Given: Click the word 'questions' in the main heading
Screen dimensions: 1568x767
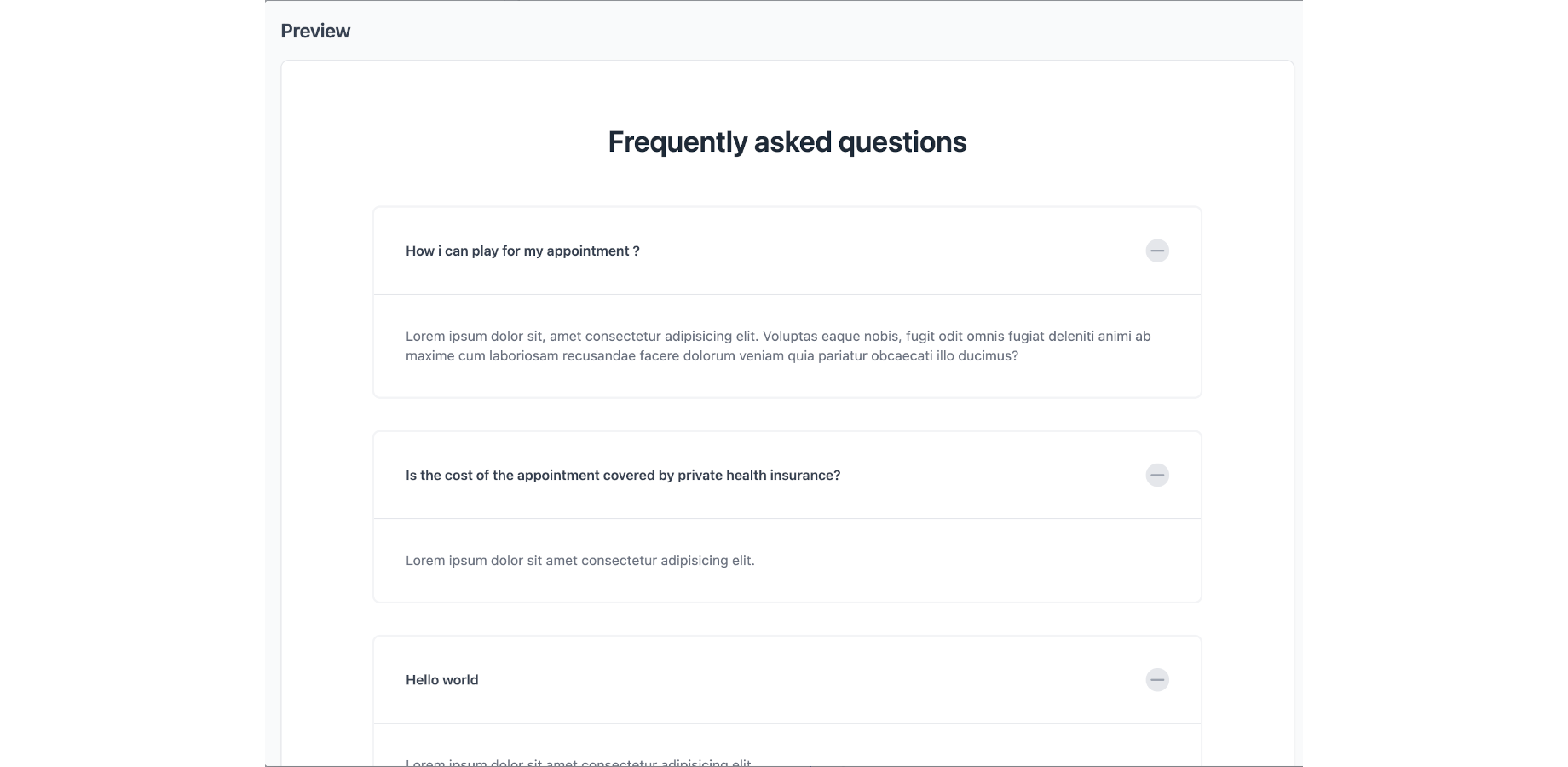Looking at the screenshot, I should [902, 141].
